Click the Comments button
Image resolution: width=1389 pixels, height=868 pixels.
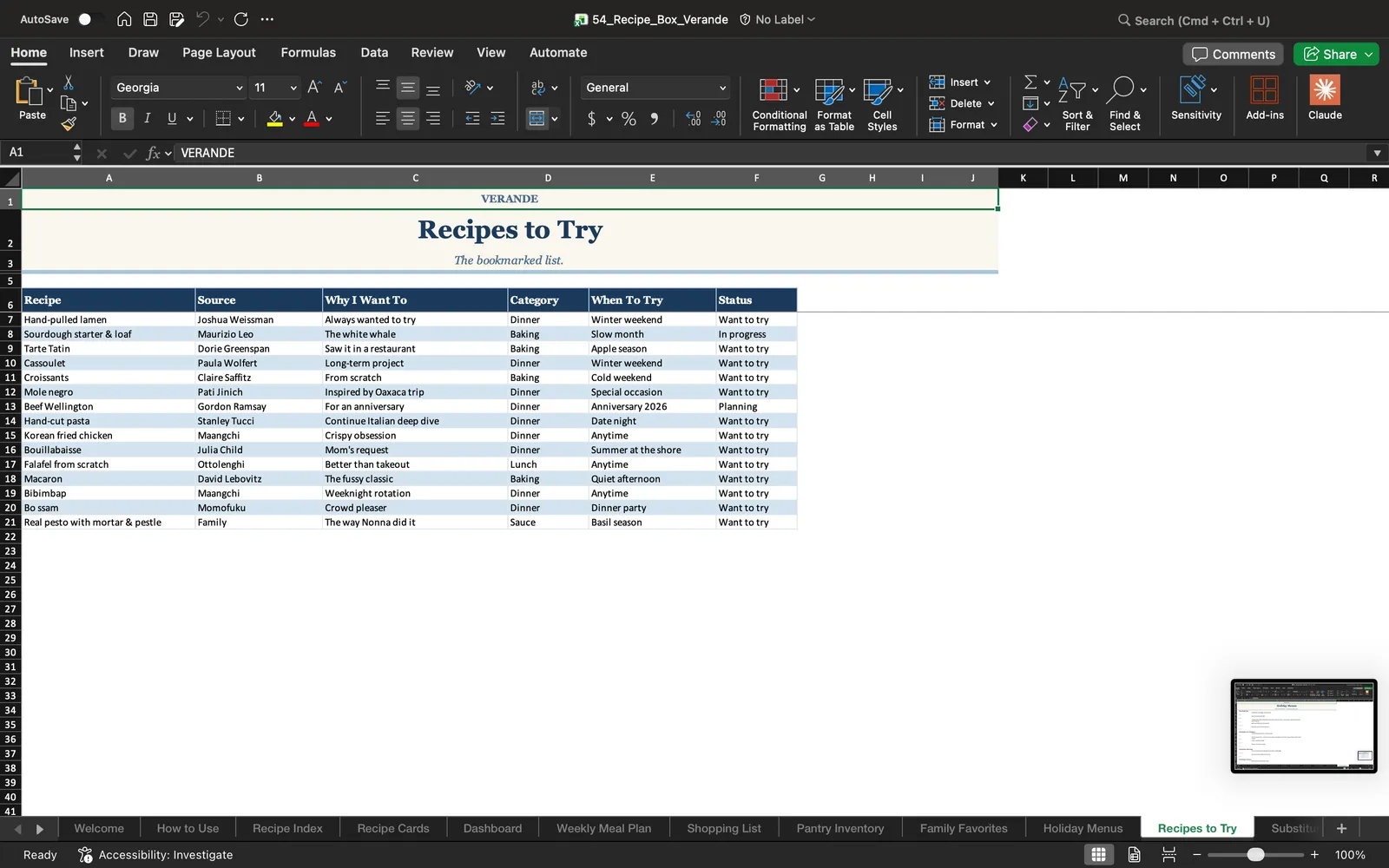click(1233, 54)
